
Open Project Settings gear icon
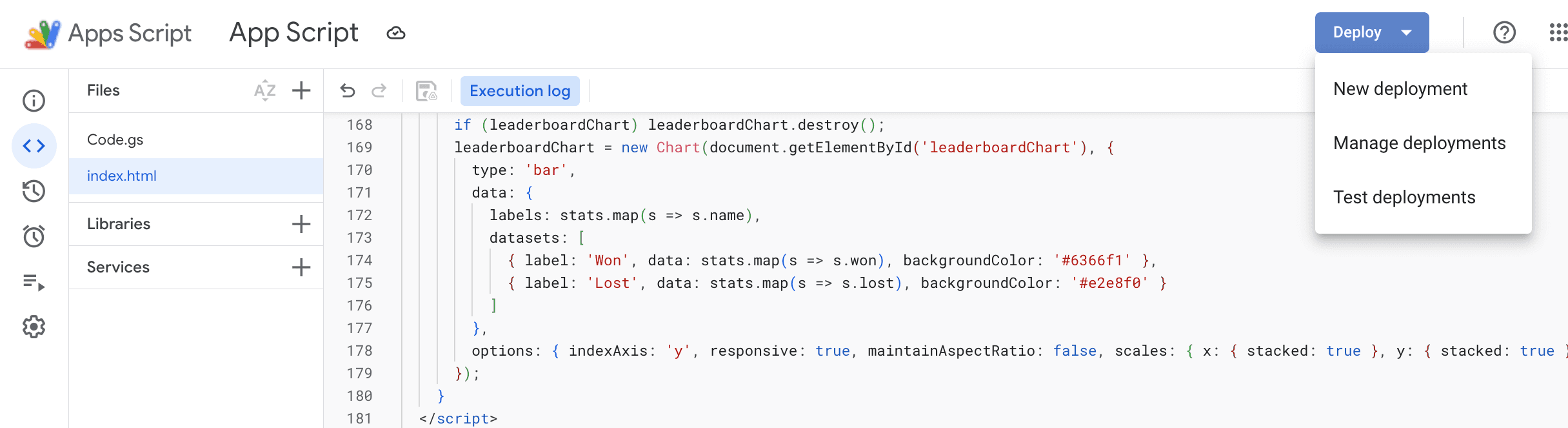click(x=34, y=327)
